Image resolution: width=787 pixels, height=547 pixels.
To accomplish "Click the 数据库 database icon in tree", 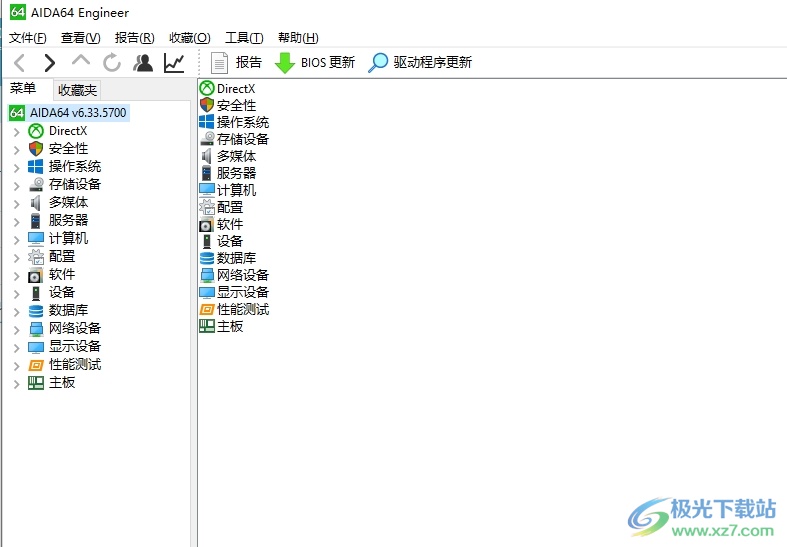I will pyautogui.click(x=36, y=311).
